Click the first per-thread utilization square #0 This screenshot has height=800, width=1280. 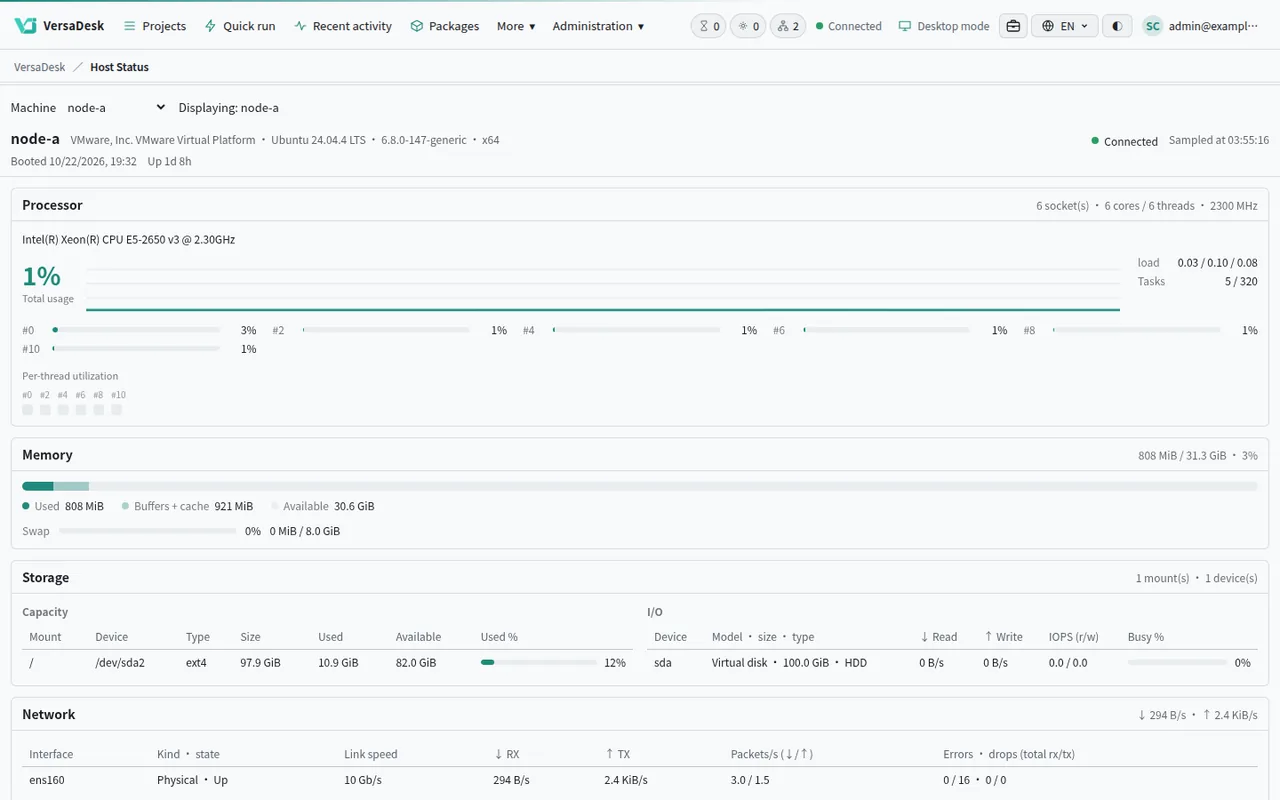[28, 410]
